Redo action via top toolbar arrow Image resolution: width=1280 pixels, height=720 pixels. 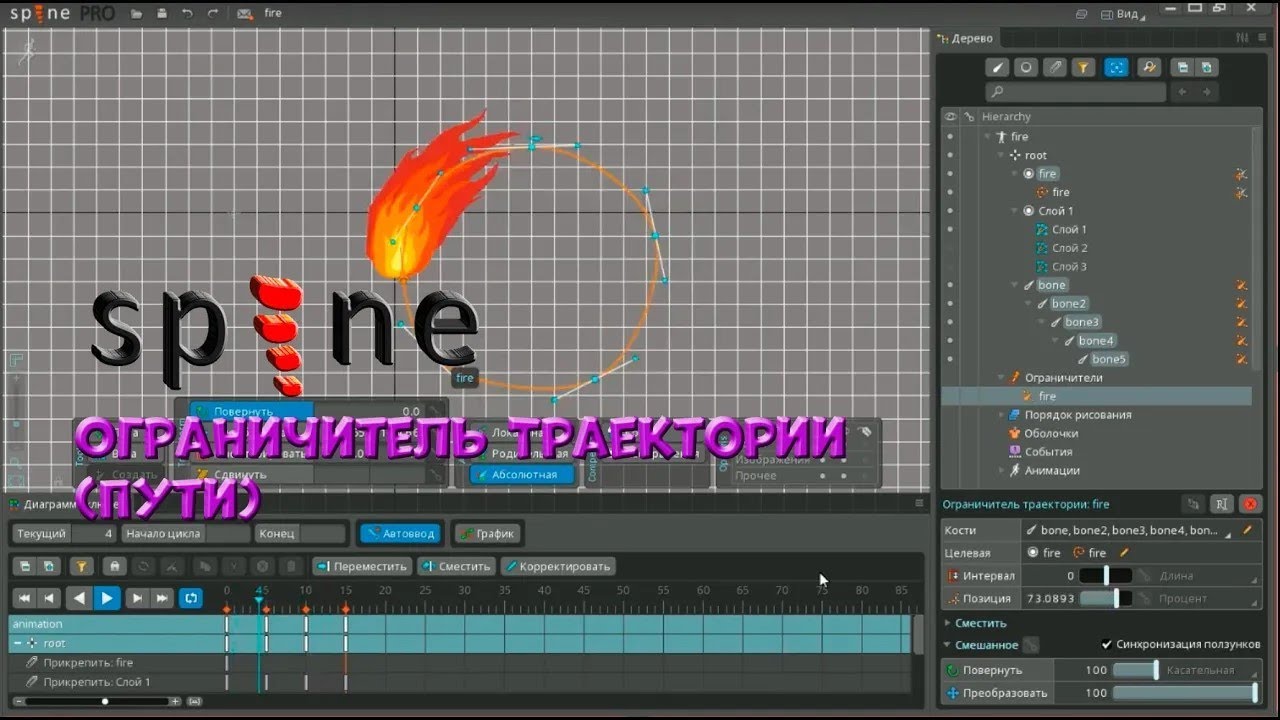pos(212,14)
